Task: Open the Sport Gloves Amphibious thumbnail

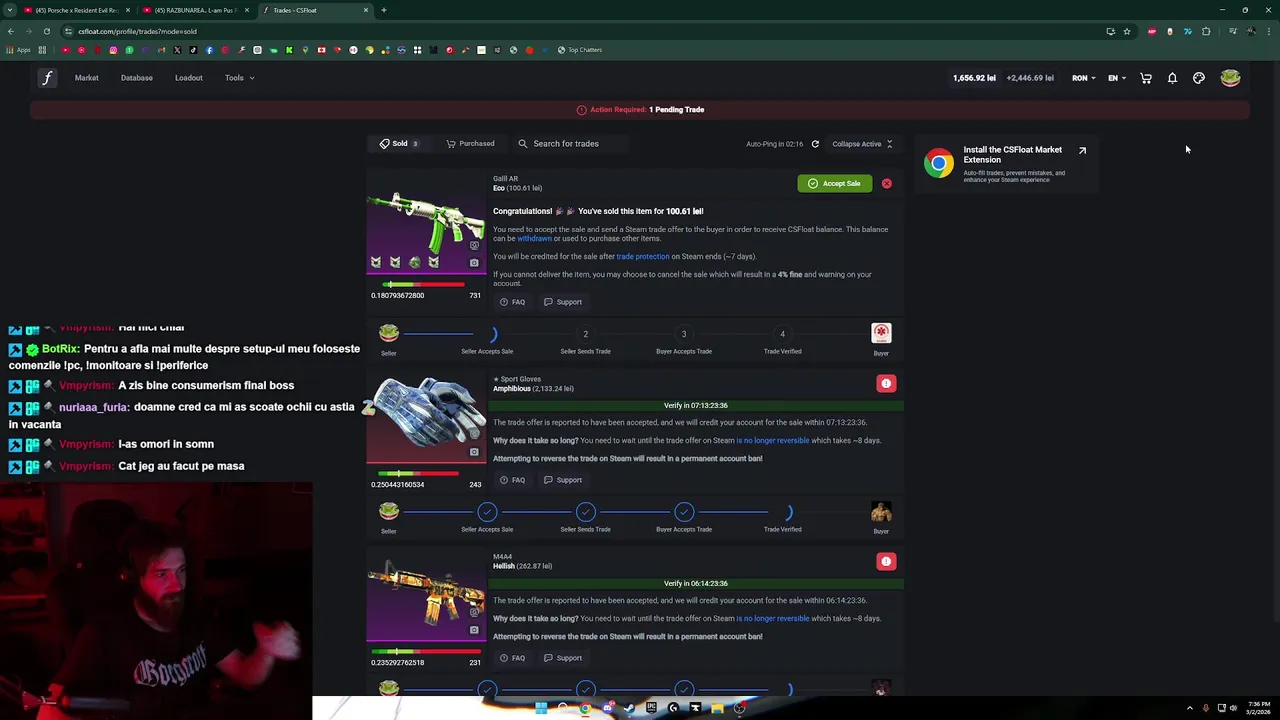Action: click(426, 417)
